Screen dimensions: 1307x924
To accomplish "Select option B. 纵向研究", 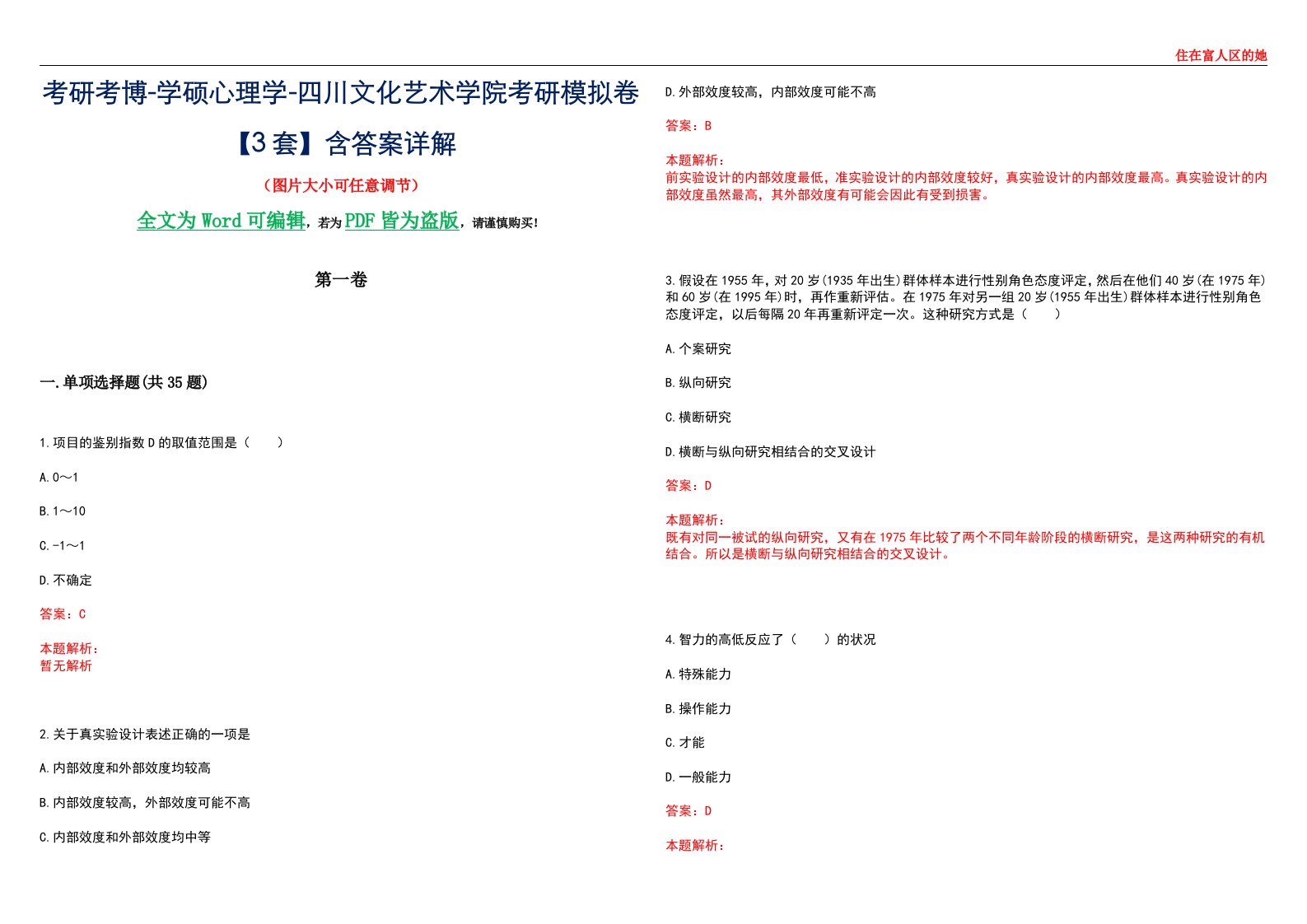I will pos(698,383).
